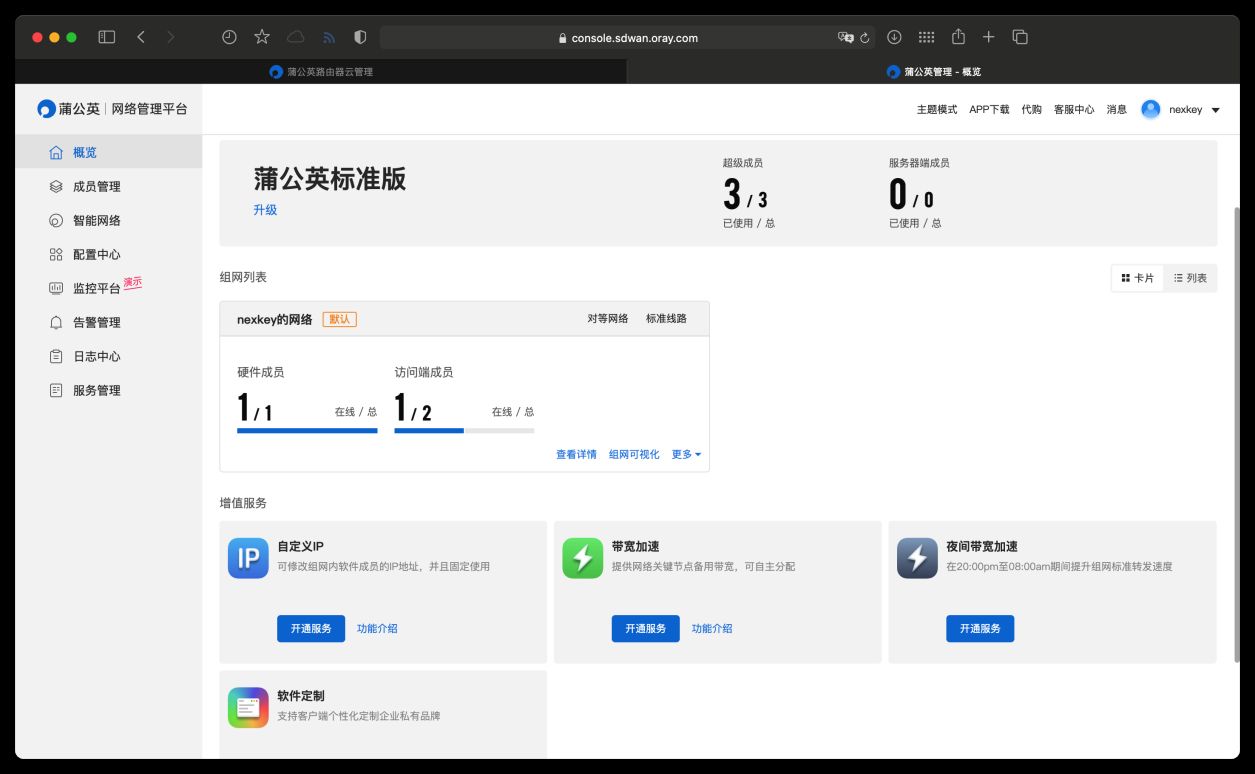
Task: Click the 硬件成员 progress bar
Action: pos(307,431)
